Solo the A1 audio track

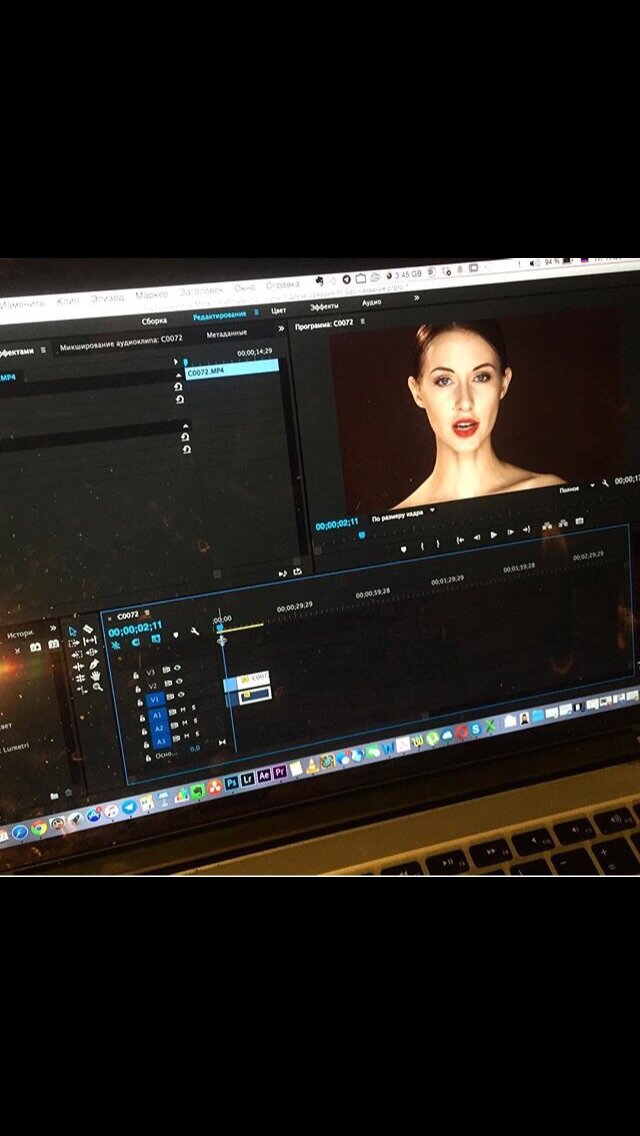194,707
